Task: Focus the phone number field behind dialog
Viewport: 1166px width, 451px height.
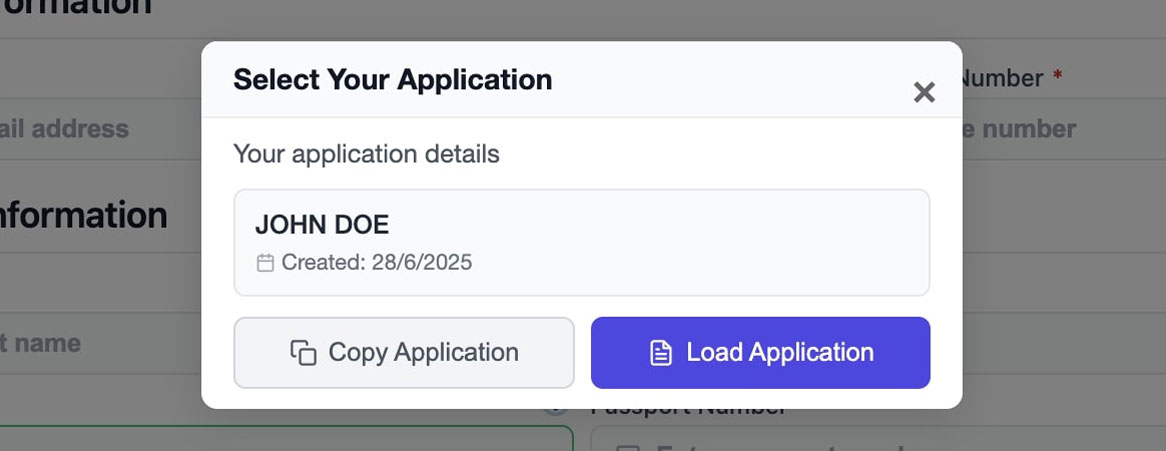Action: [1020, 129]
